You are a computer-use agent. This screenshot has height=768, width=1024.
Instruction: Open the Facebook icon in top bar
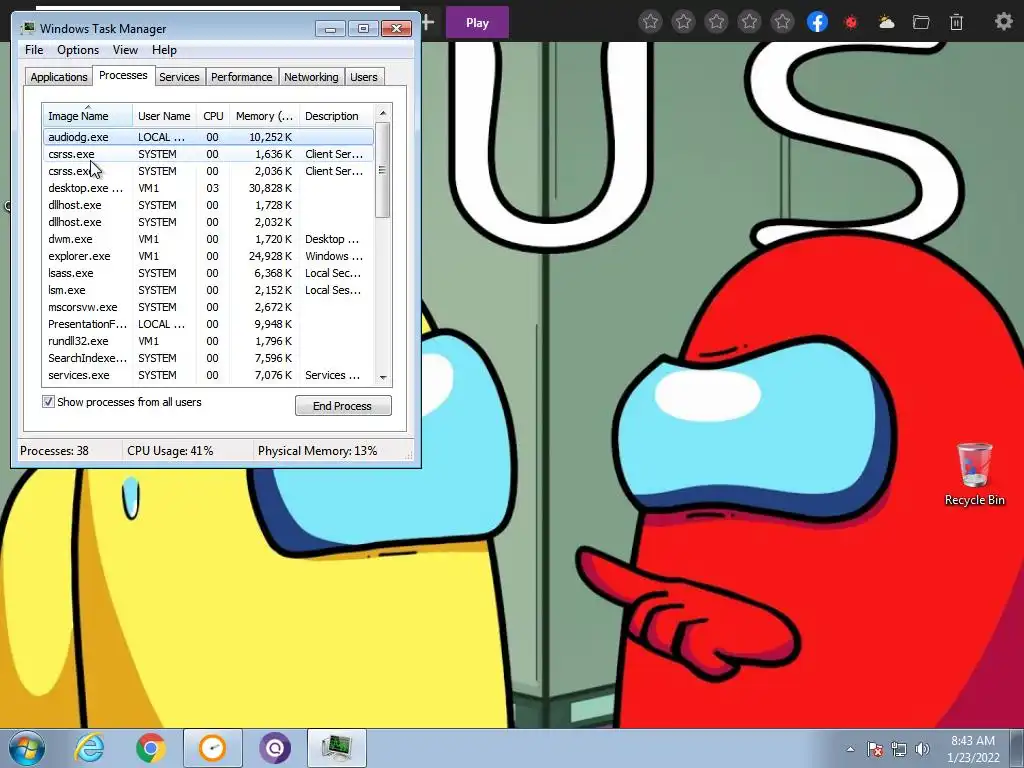coord(817,22)
